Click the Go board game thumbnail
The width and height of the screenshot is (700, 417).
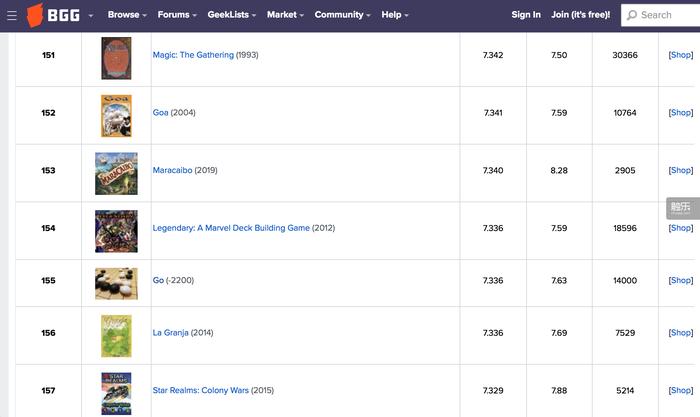[116, 283]
